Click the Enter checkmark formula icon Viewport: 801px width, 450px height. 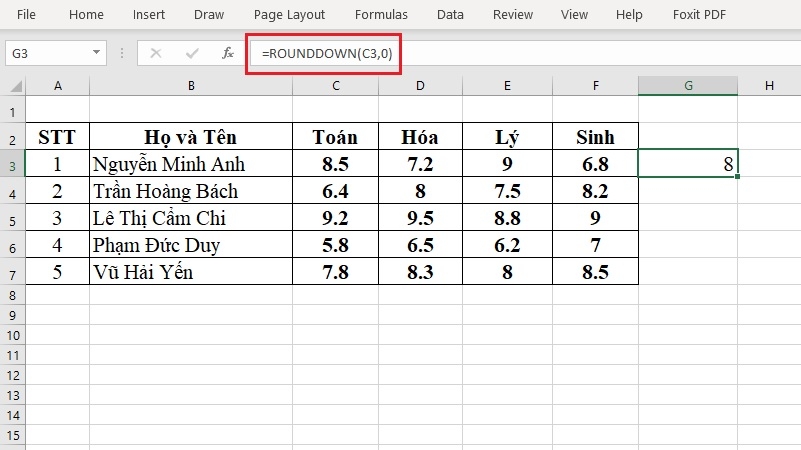click(192, 53)
